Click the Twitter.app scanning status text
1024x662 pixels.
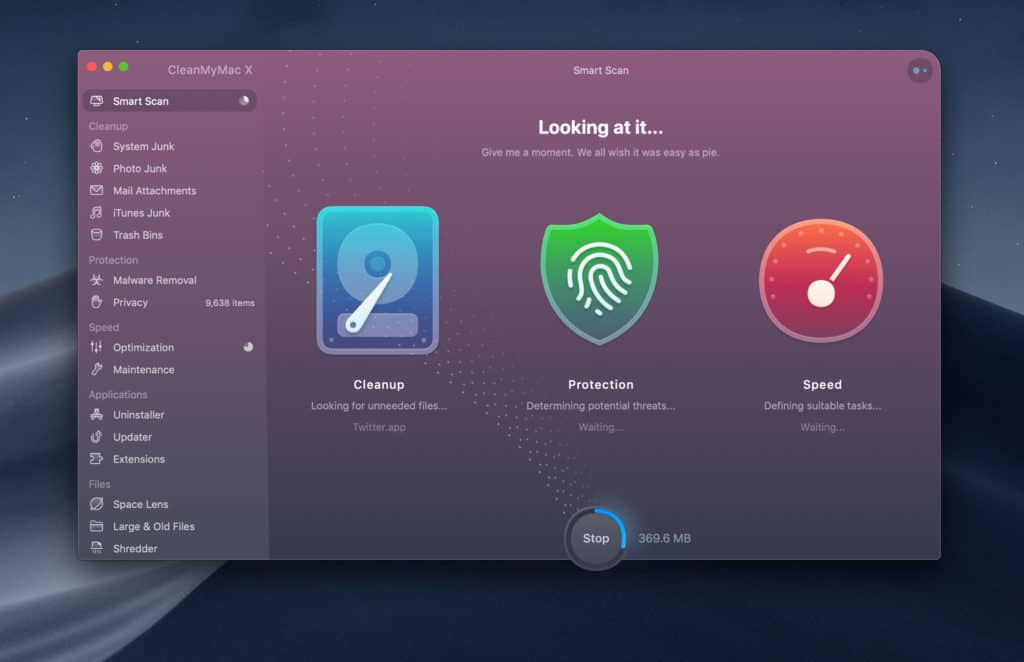pos(379,427)
